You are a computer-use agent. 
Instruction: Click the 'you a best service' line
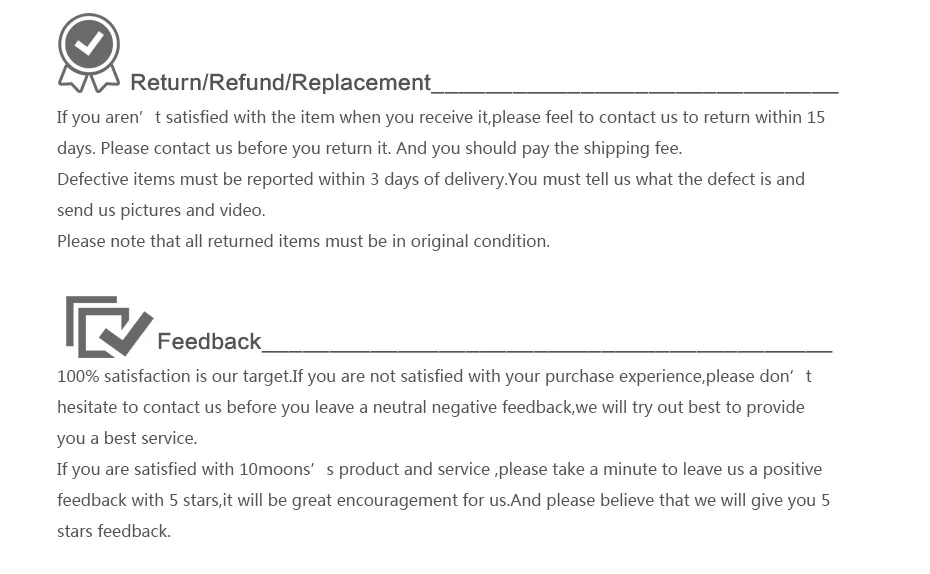[127, 438]
